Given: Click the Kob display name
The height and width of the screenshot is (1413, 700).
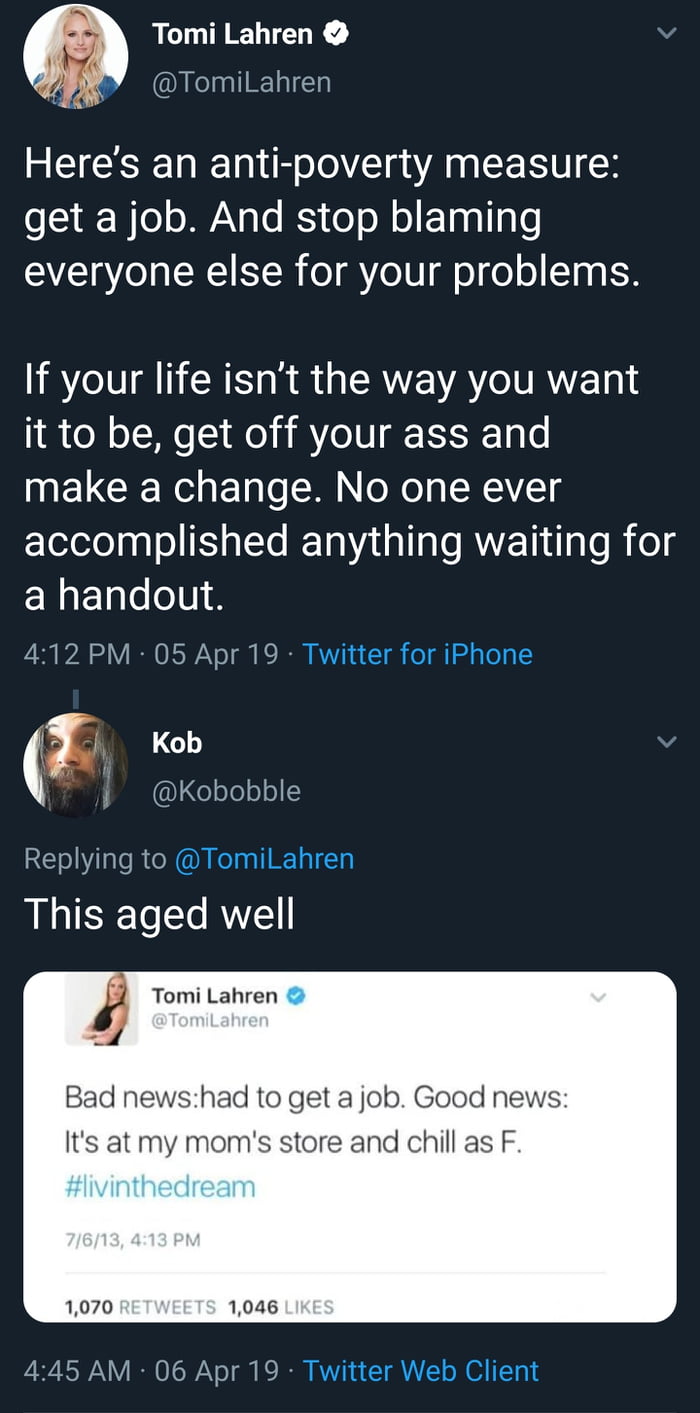Looking at the screenshot, I should (x=177, y=742).
